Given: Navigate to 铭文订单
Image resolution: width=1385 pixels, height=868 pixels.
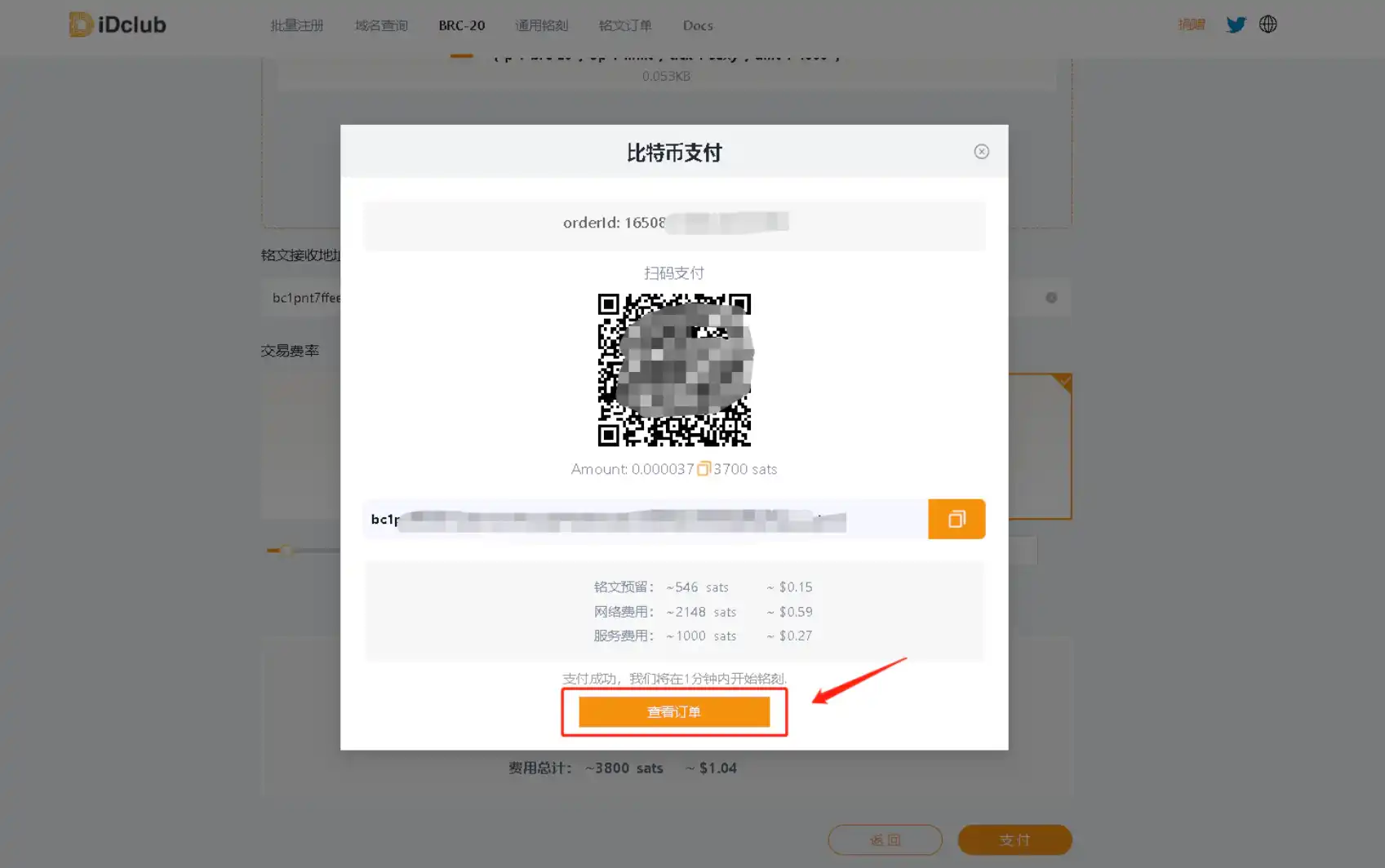Looking at the screenshot, I should (625, 25).
